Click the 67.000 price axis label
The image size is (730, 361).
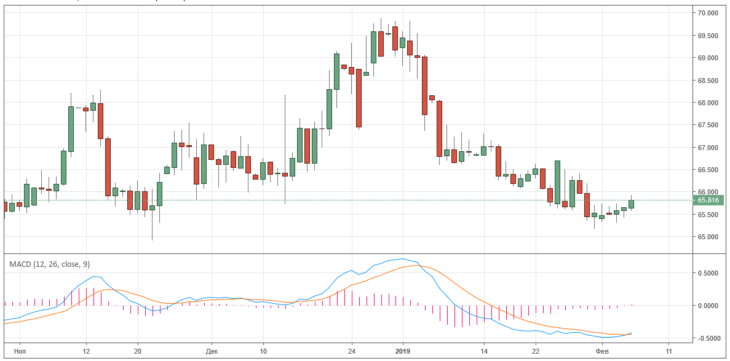tap(708, 148)
